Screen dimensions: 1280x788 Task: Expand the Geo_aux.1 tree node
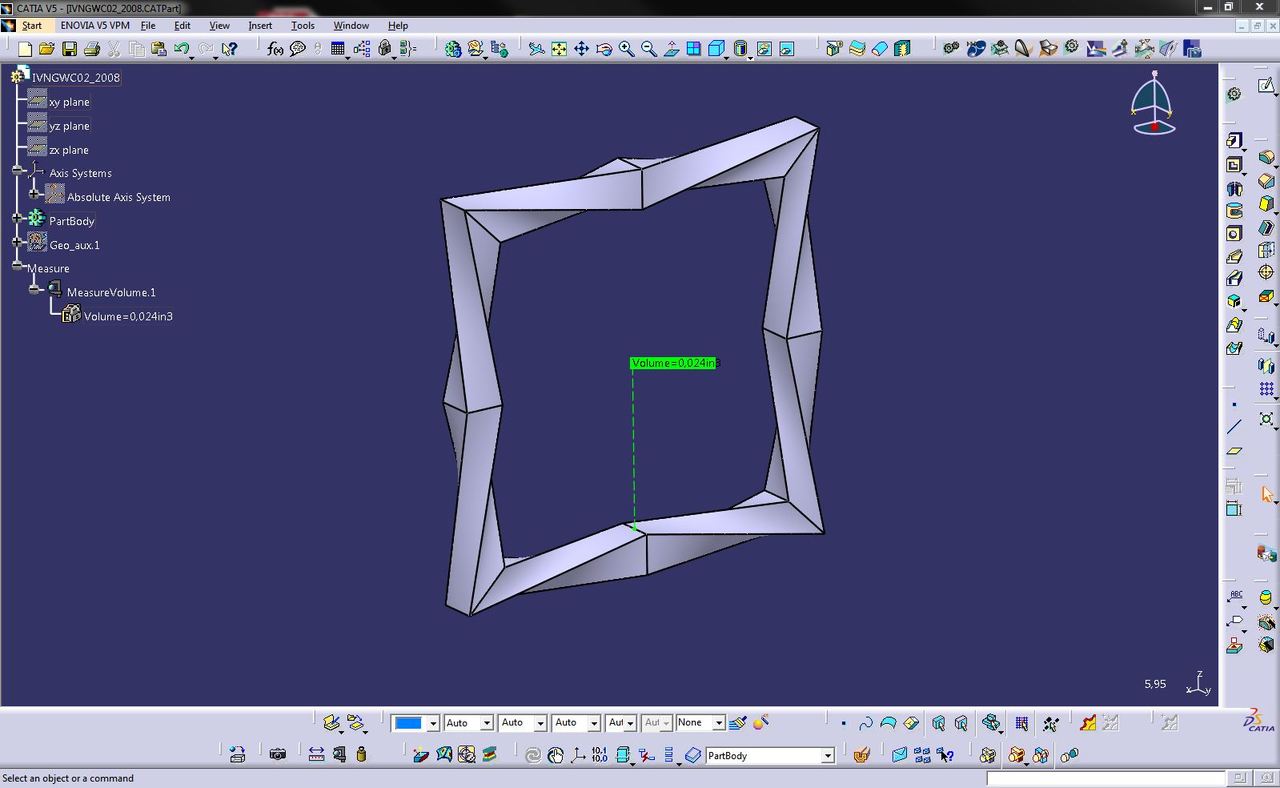(18, 242)
